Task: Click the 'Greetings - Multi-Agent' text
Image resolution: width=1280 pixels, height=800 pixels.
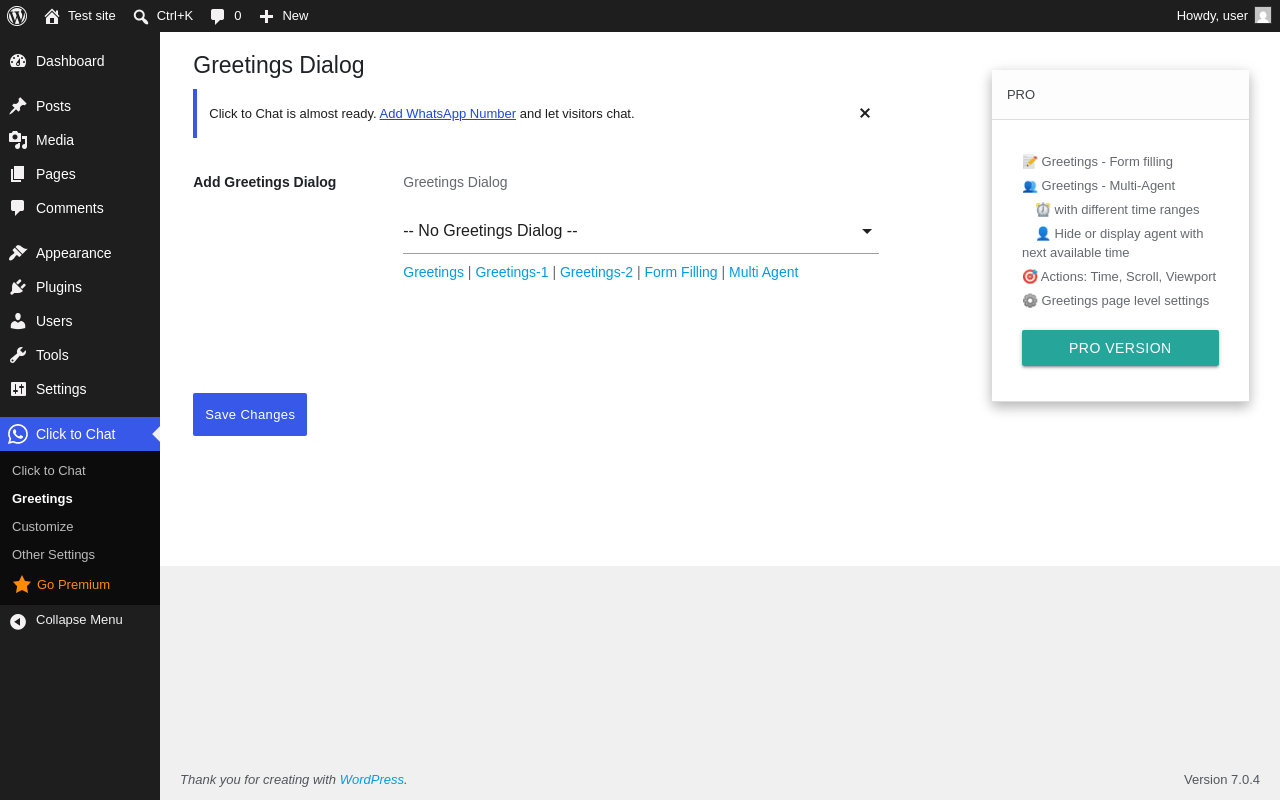Action: click(x=1108, y=185)
